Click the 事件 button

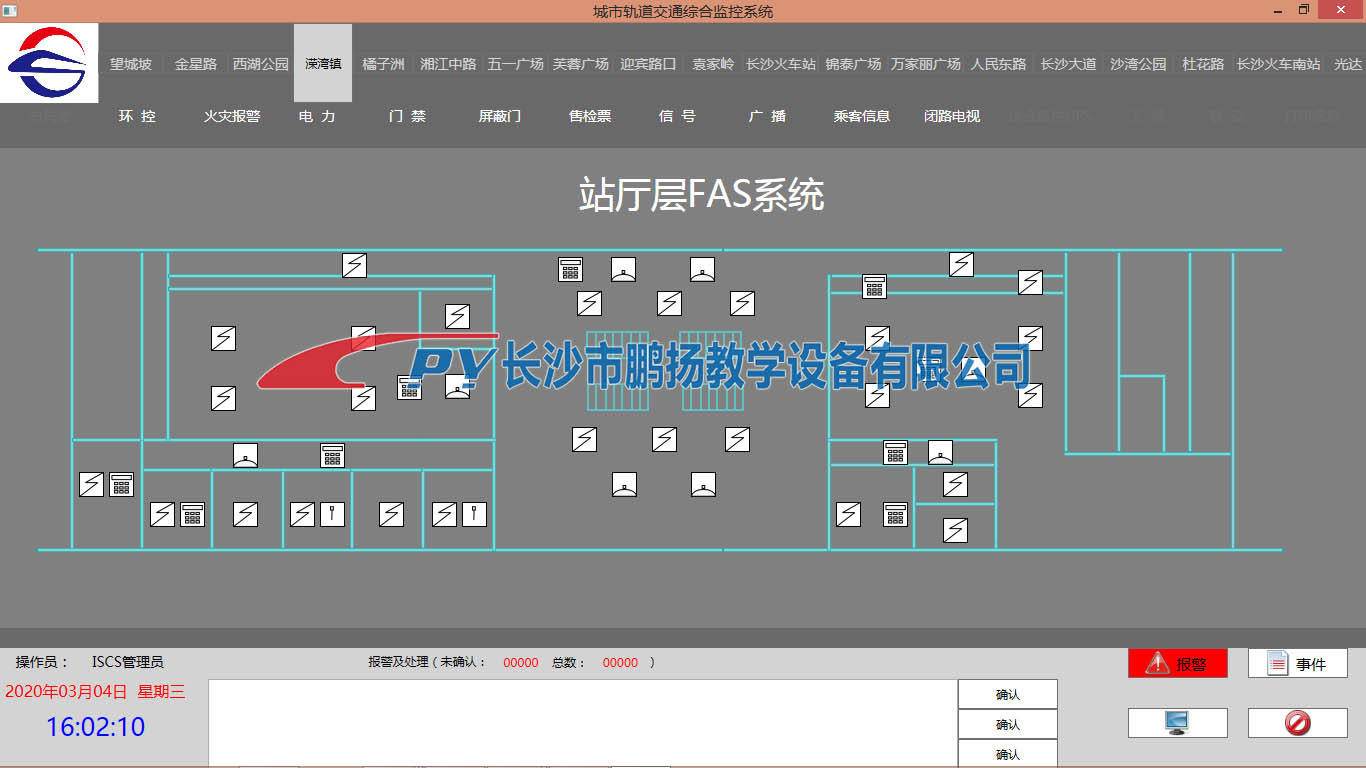(x=1298, y=663)
